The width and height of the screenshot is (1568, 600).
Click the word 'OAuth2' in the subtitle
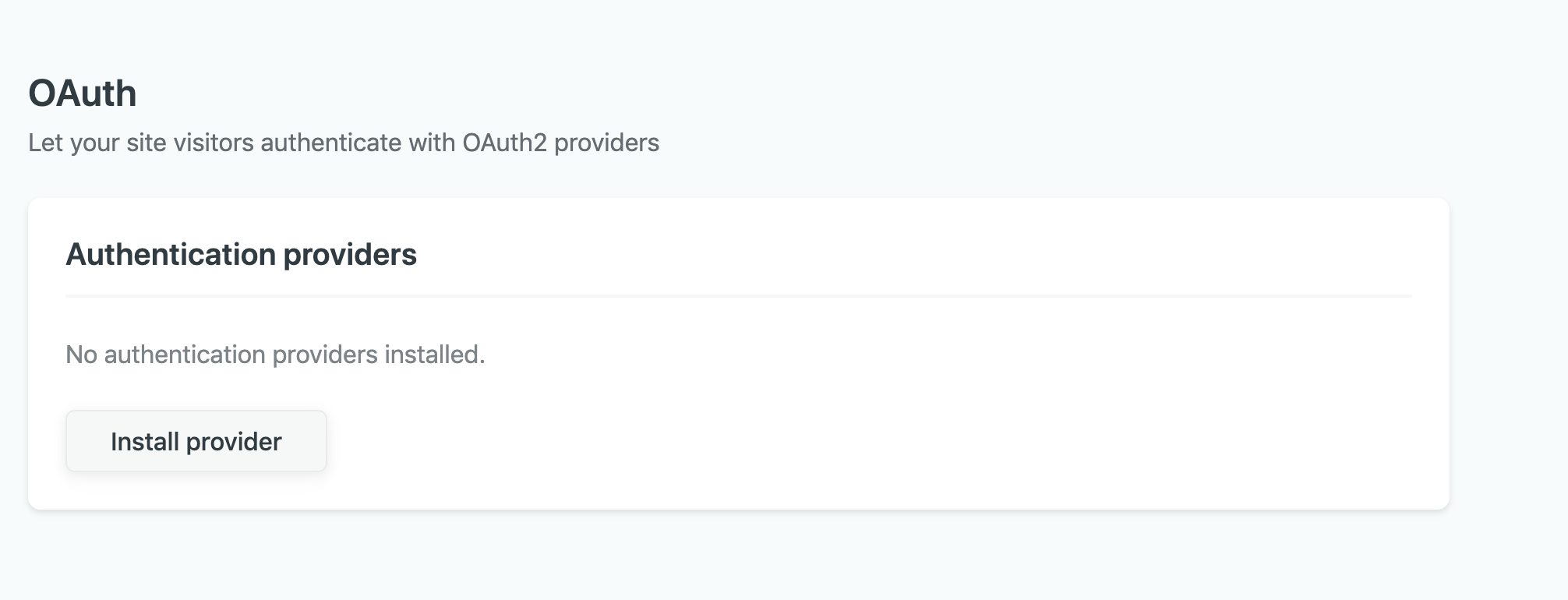pyautogui.click(x=504, y=143)
